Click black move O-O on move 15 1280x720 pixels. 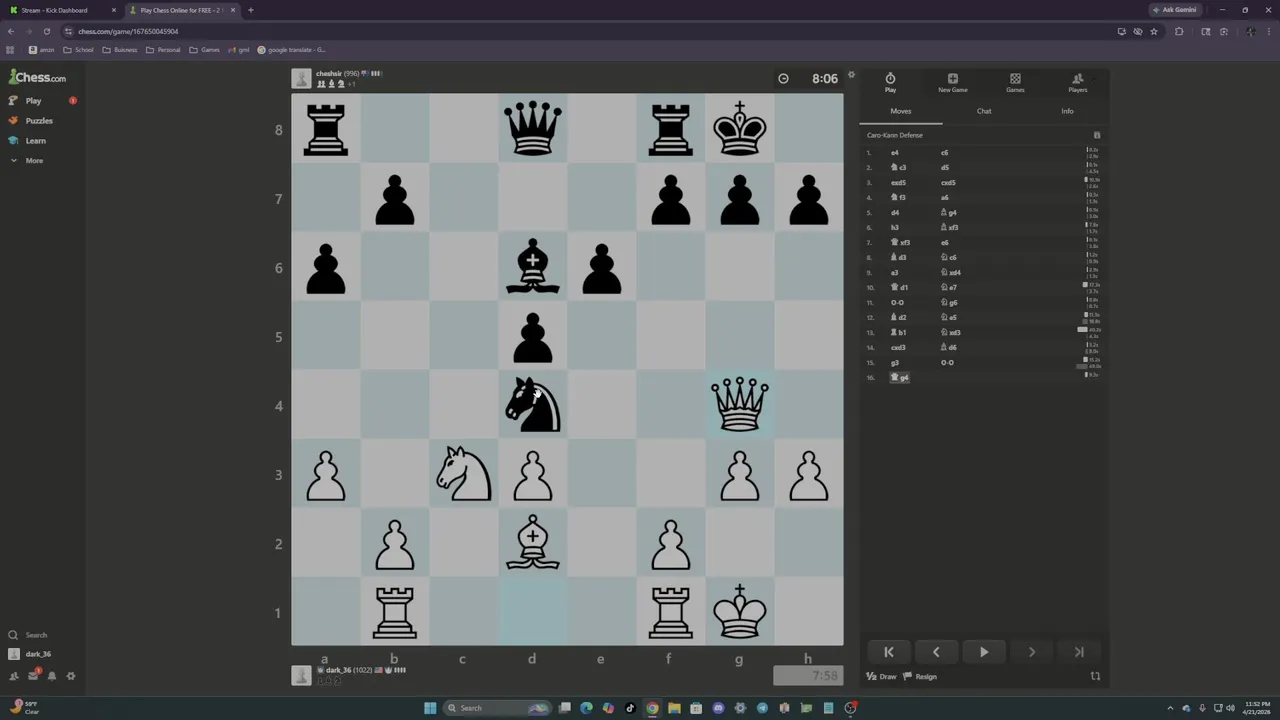pyautogui.click(x=947, y=362)
